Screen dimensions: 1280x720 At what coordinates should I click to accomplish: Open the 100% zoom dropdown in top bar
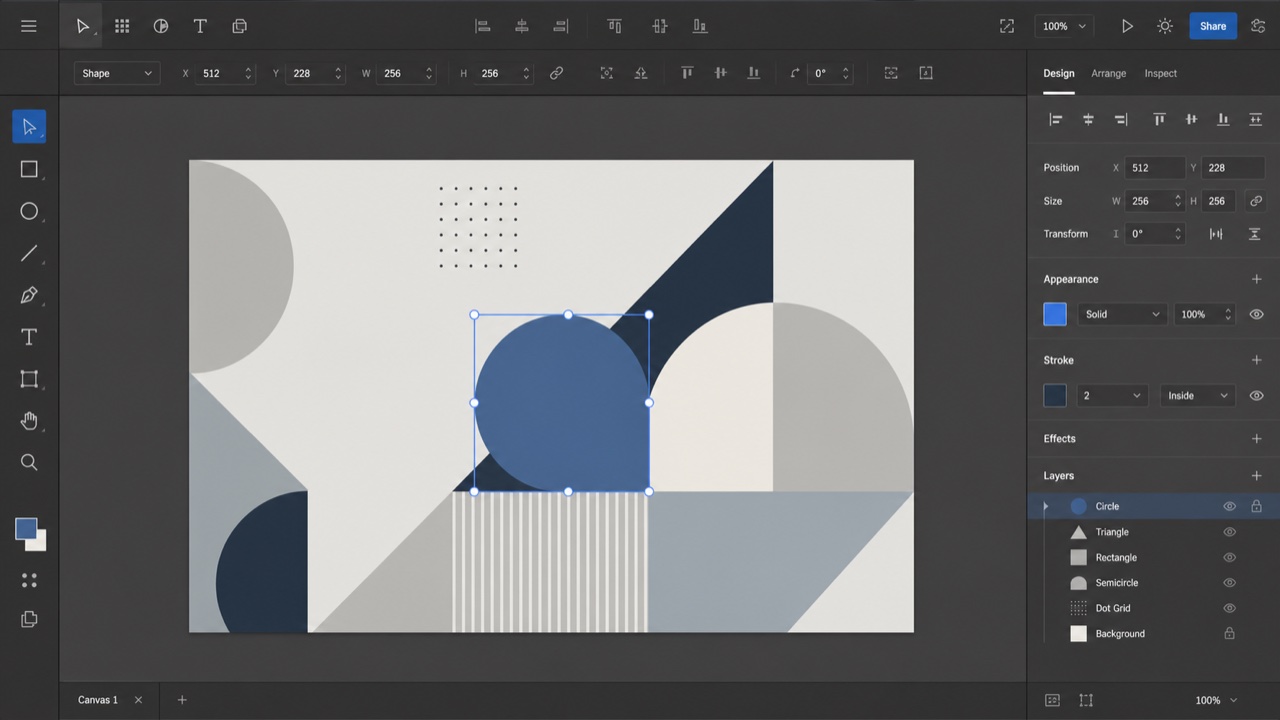click(1064, 26)
